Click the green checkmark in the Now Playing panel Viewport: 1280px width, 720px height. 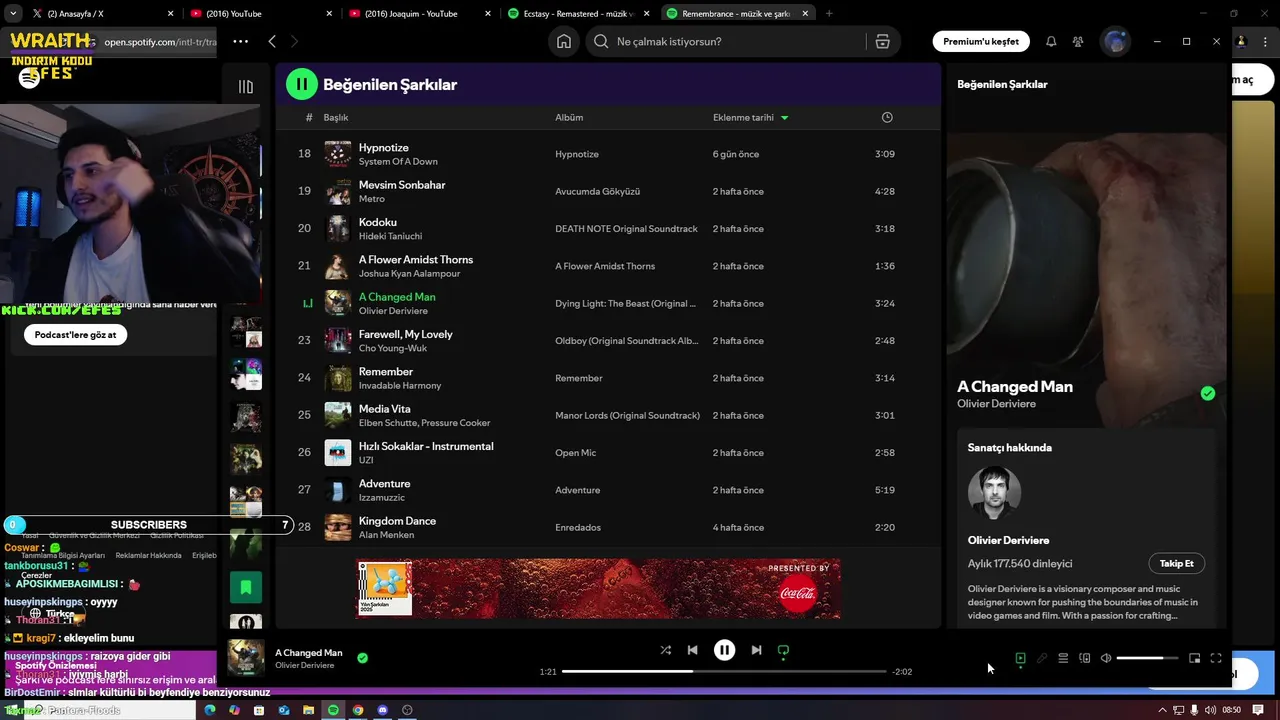click(1208, 393)
